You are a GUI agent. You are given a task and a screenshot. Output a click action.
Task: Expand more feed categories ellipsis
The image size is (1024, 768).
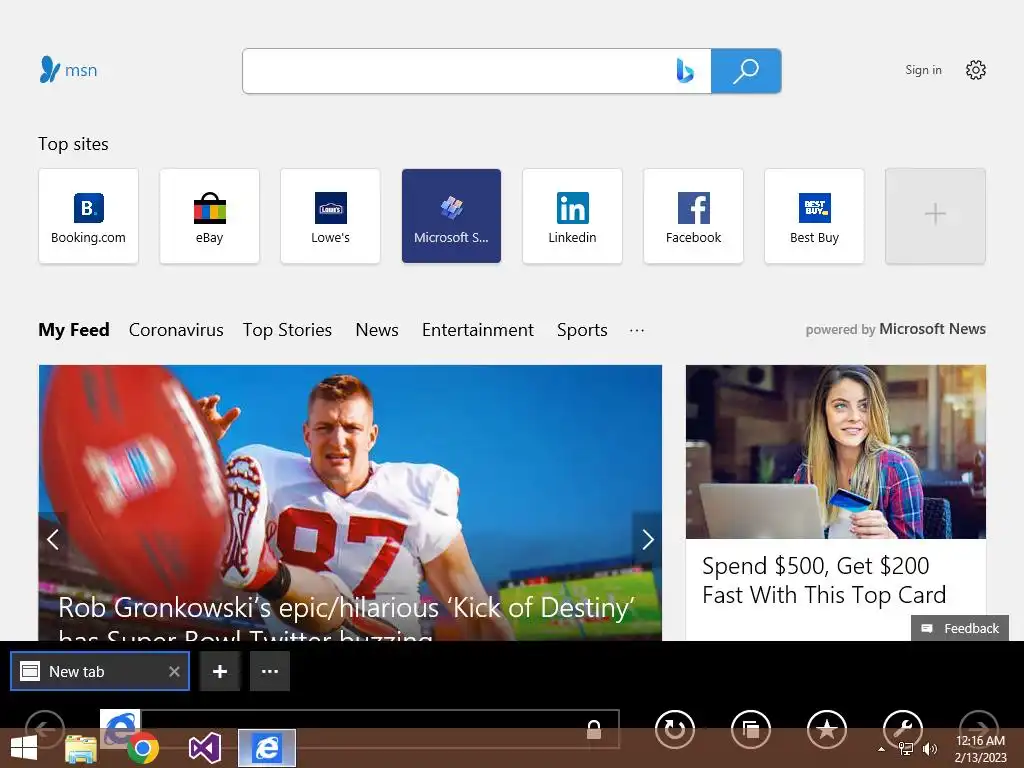click(637, 330)
